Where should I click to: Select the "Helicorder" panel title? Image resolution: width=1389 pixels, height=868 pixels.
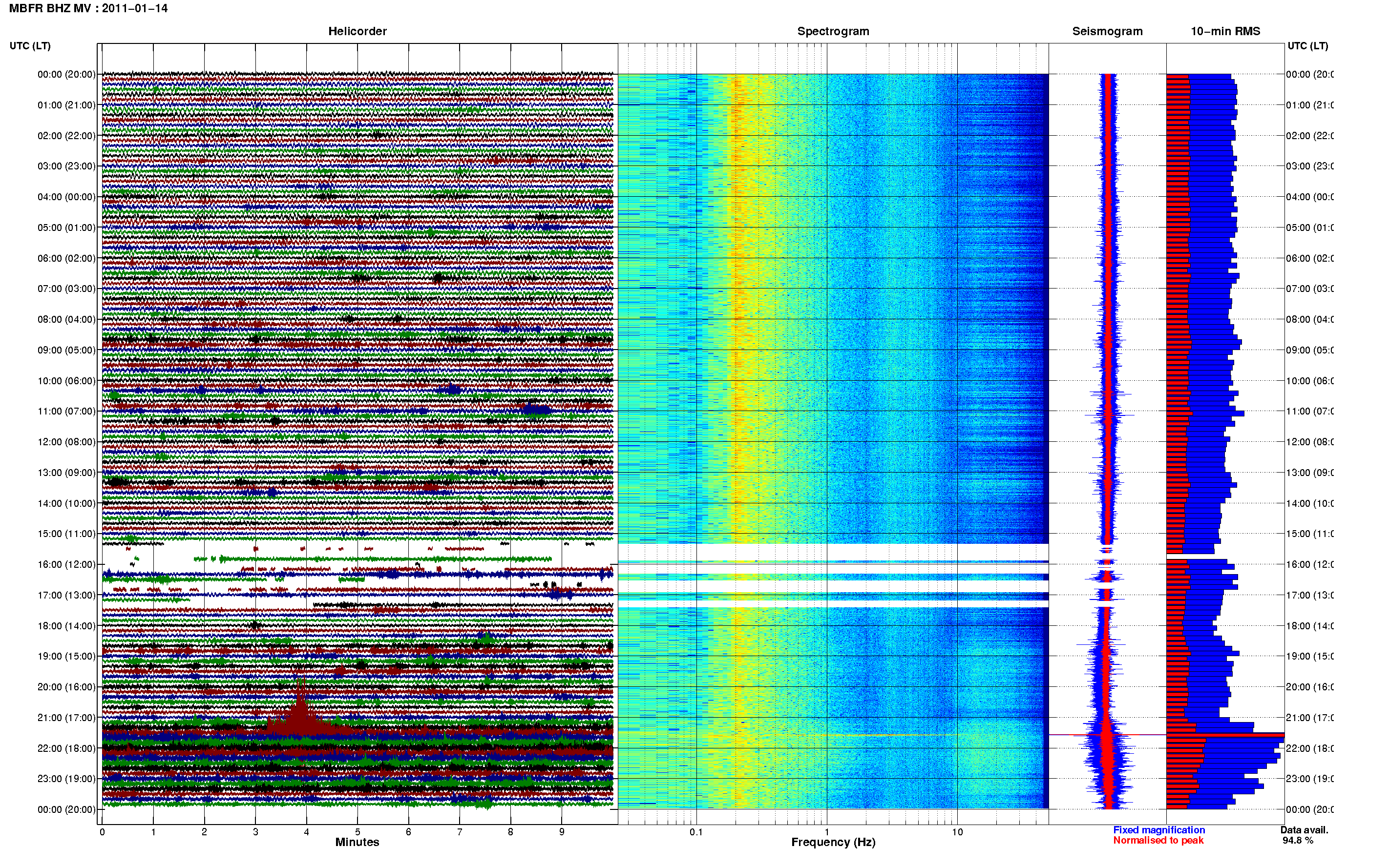357,31
